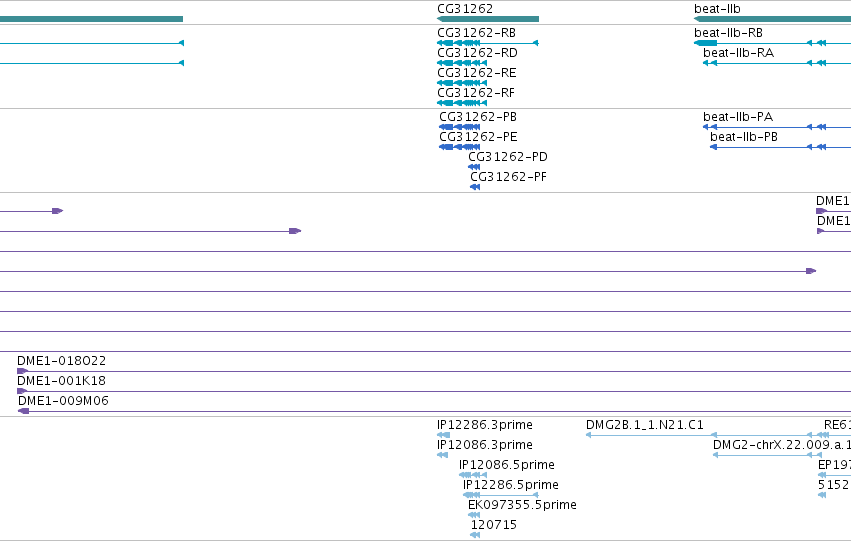This screenshot has width=851, height=541.
Task: Select EST IP12086.5prime label
Action: click(x=507, y=465)
